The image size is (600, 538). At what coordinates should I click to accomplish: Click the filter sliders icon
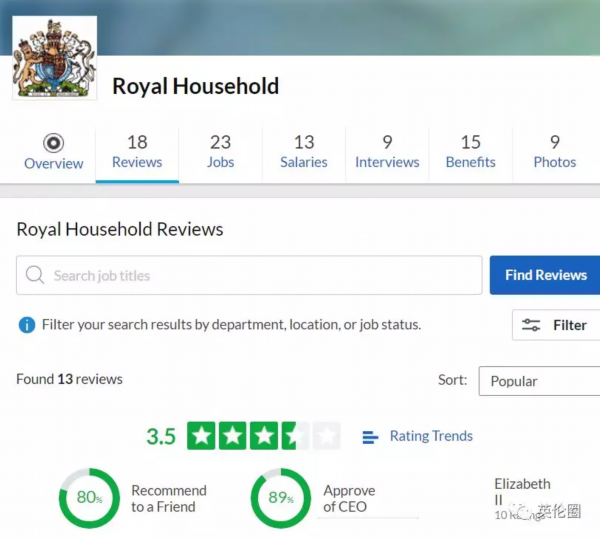(531, 325)
